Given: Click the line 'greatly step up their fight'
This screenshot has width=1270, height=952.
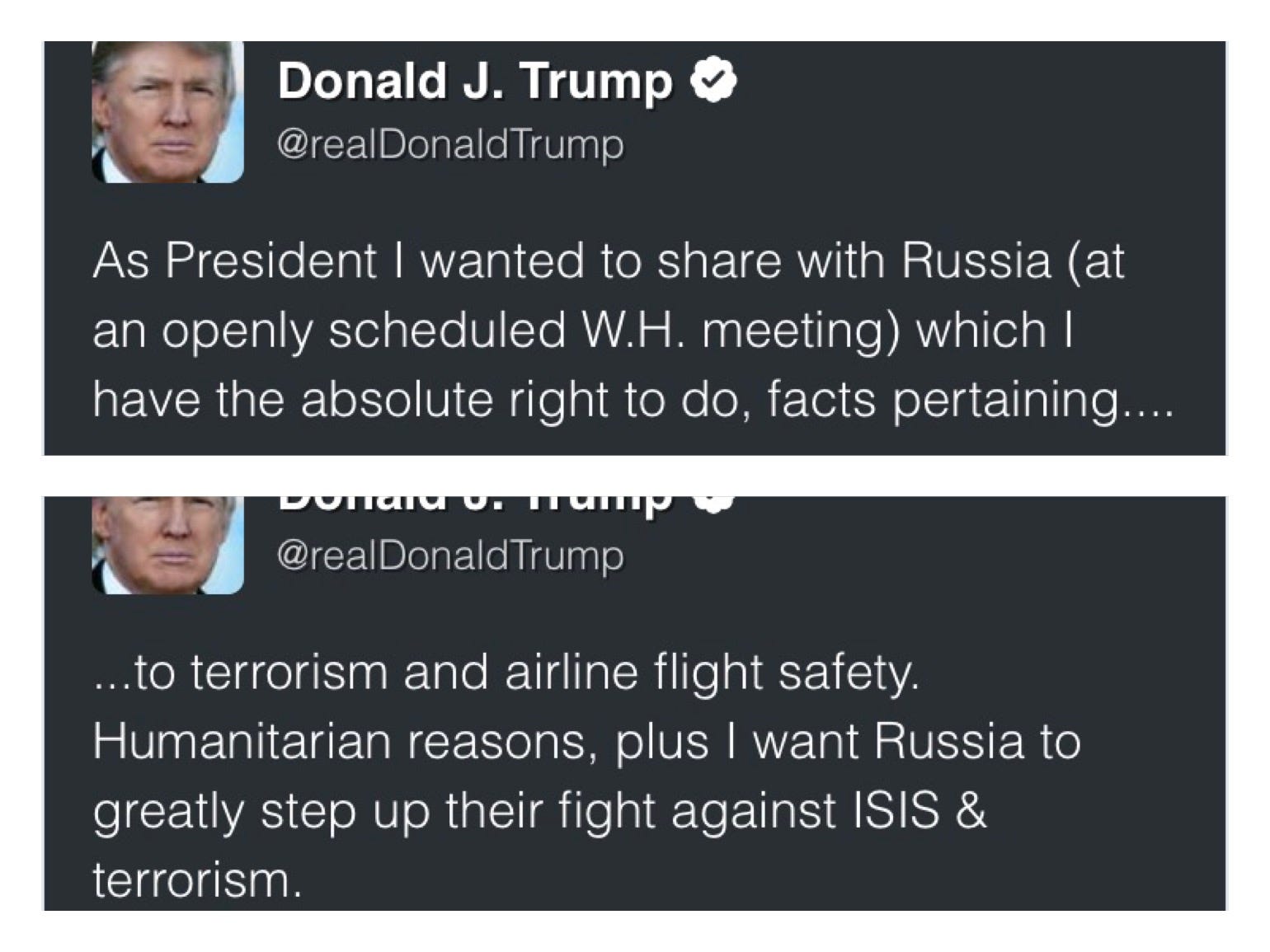Looking at the screenshot, I should tap(540, 811).
